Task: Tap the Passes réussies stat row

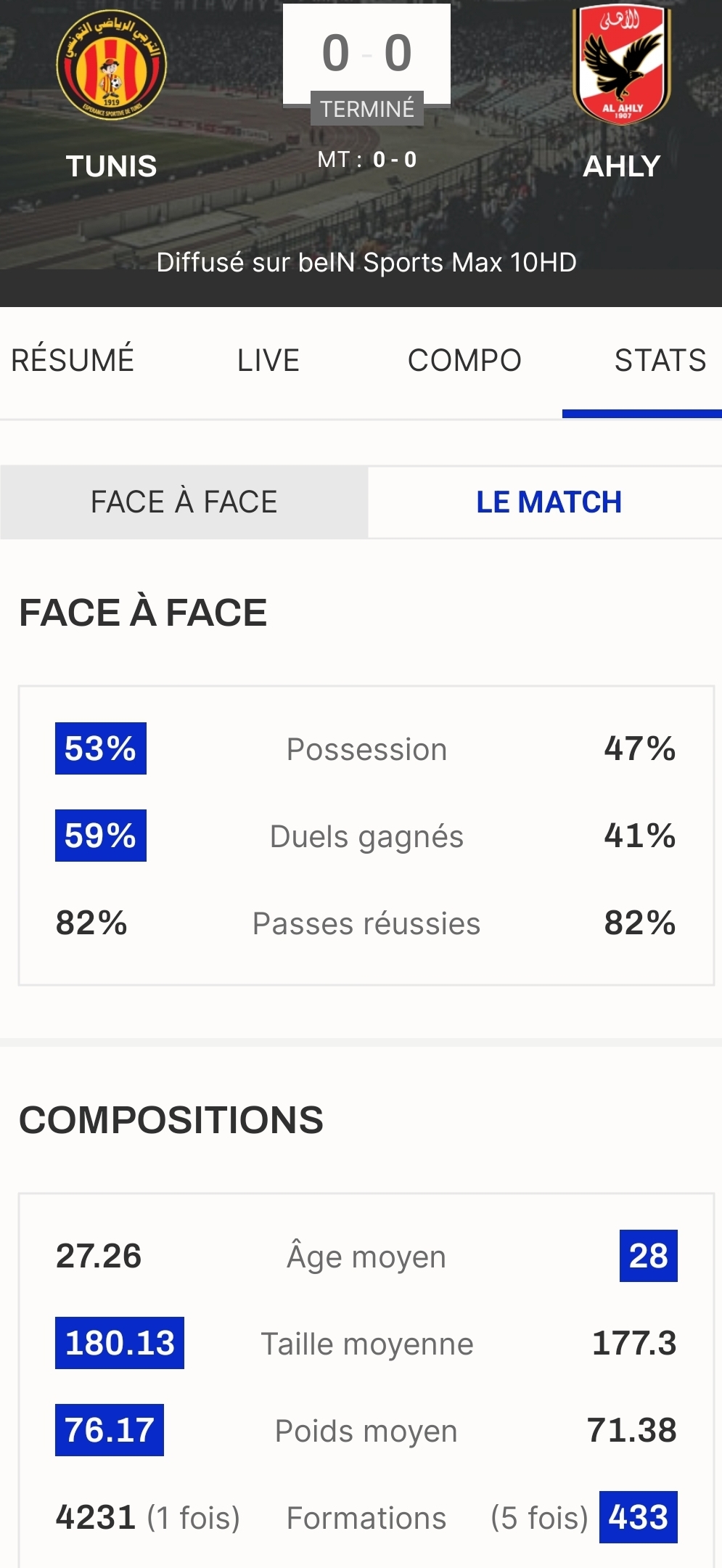Action: tap(366, 924)
